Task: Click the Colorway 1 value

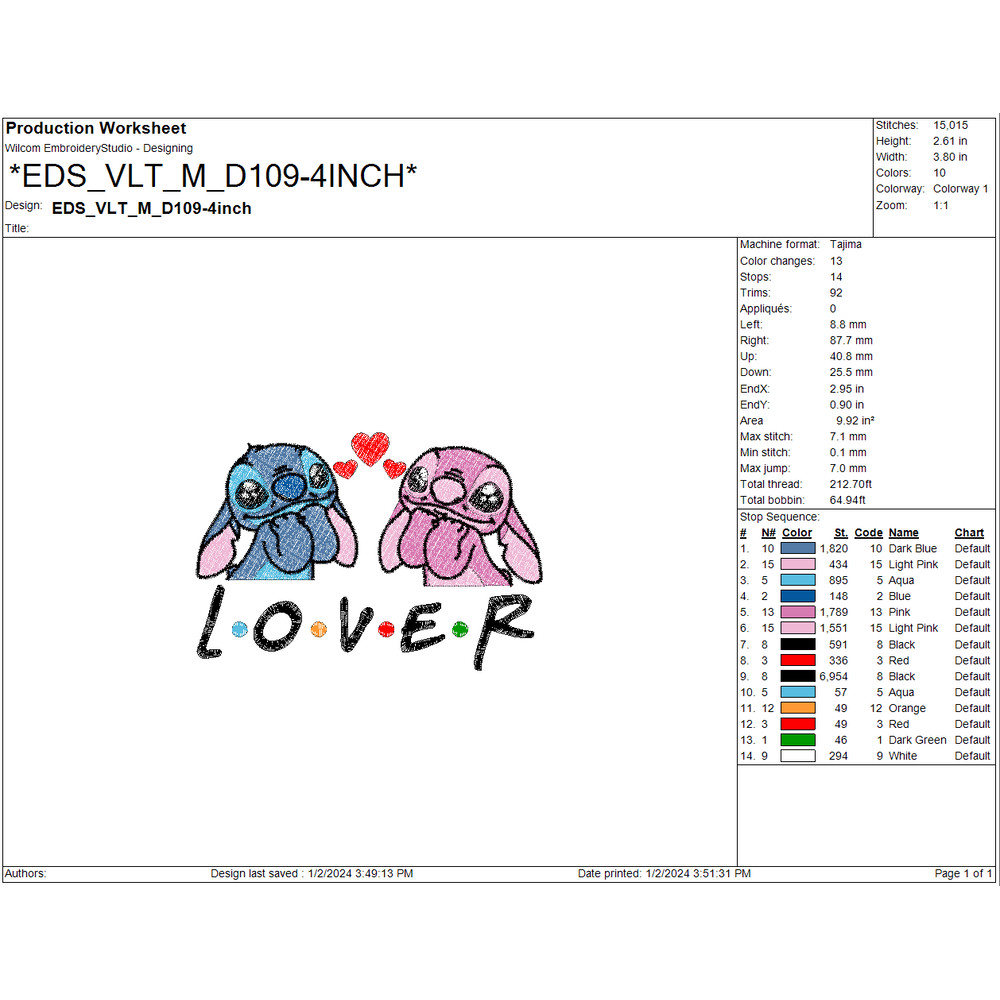Action: click(x=960, y=189)
